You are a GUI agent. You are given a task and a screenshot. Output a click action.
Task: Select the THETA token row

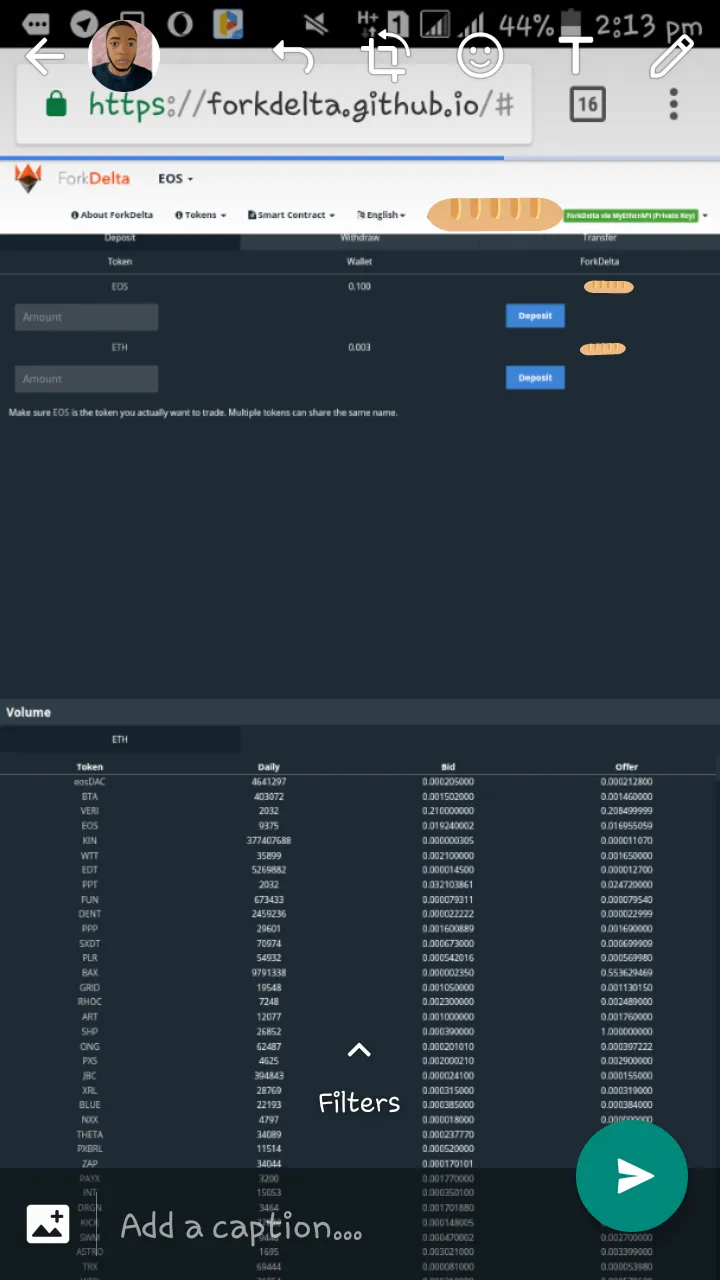tap(360, 1135)
